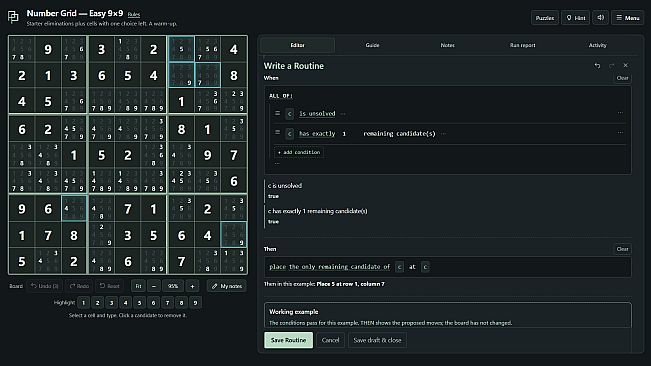Toggle highlight for digit 1
Screen dimensions: 651x366
click(83, 303)
